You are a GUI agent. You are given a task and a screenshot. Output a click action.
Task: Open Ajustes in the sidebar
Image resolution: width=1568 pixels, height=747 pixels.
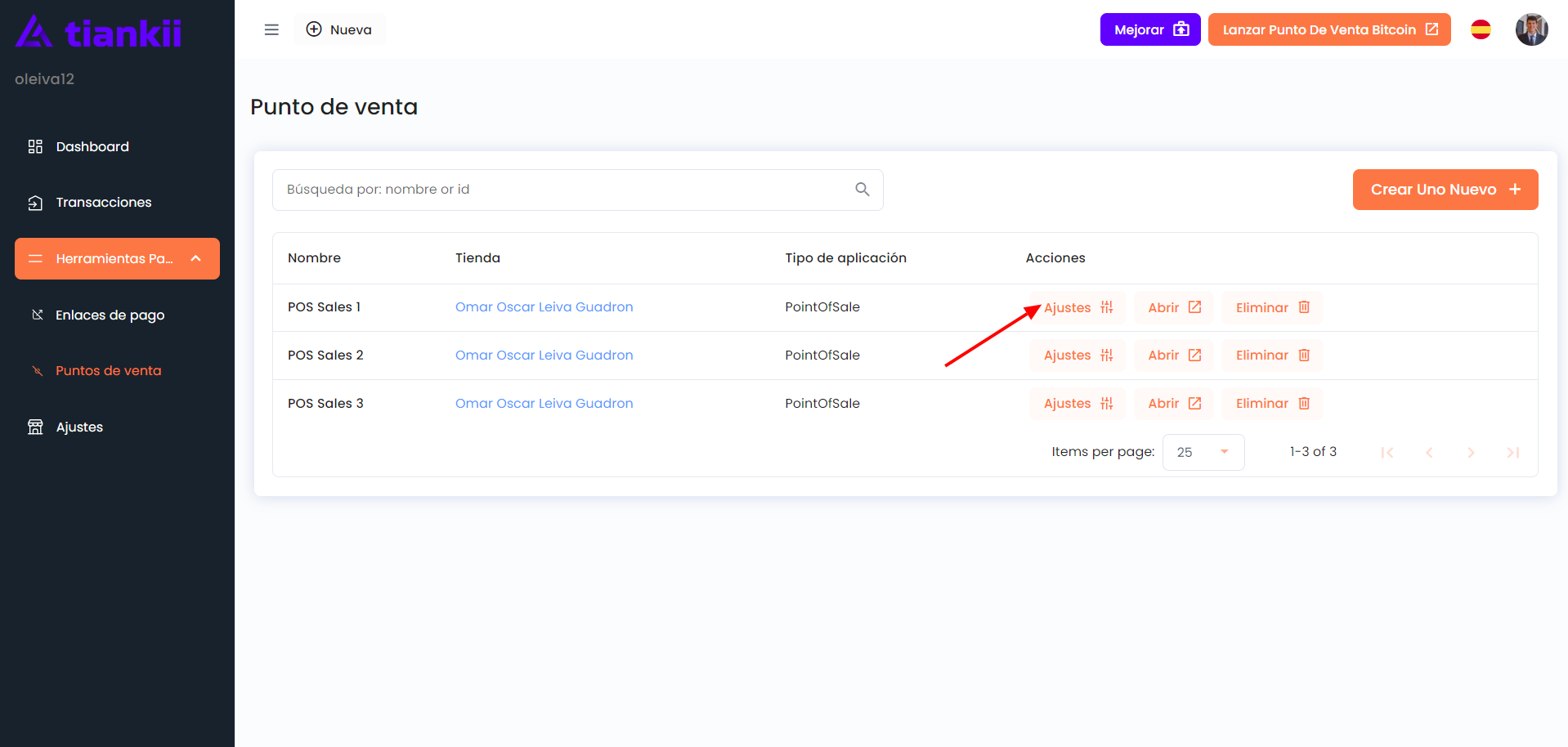pyautogui.click(x=117, y=427)
